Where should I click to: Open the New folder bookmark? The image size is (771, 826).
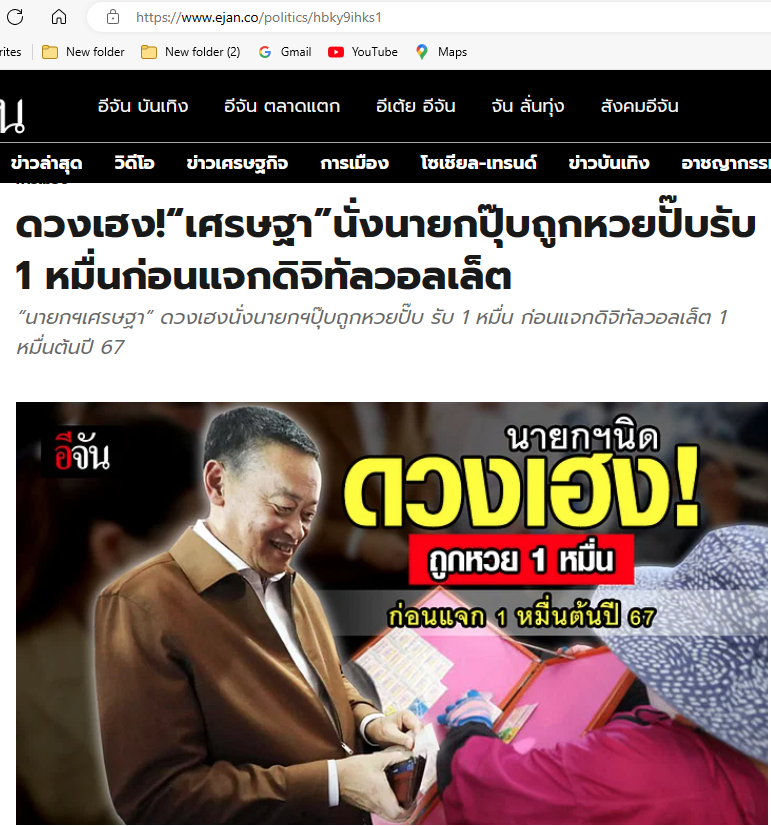pos(83,52)
